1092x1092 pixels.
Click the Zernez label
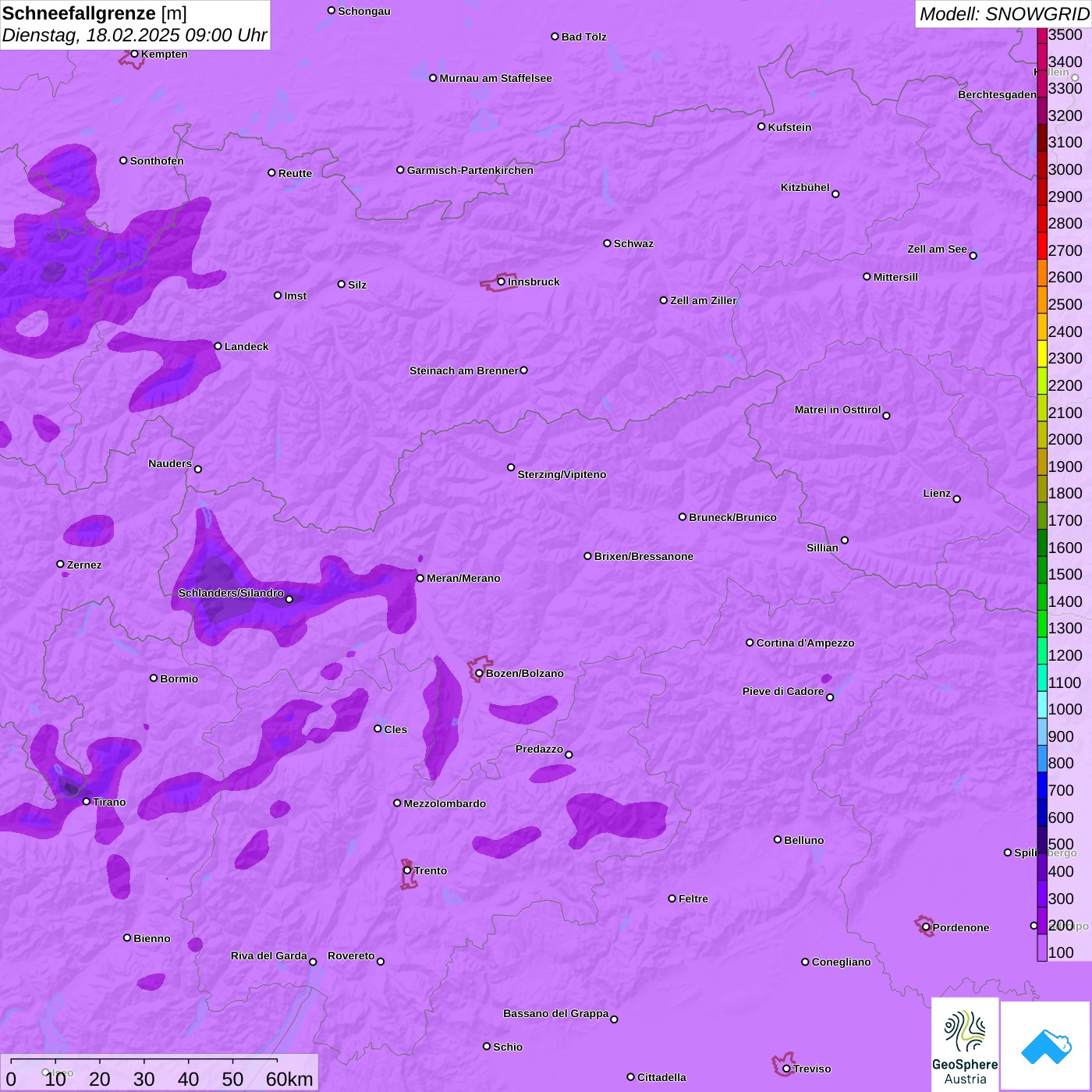click(x=84, y=565)
